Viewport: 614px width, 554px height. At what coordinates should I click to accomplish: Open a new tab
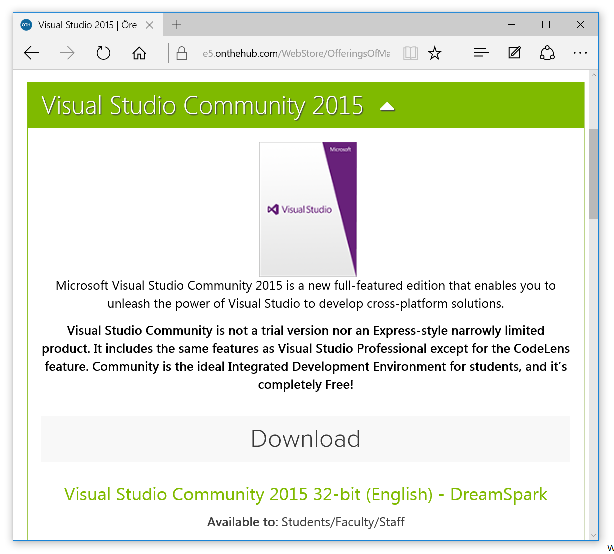(177, 25)
